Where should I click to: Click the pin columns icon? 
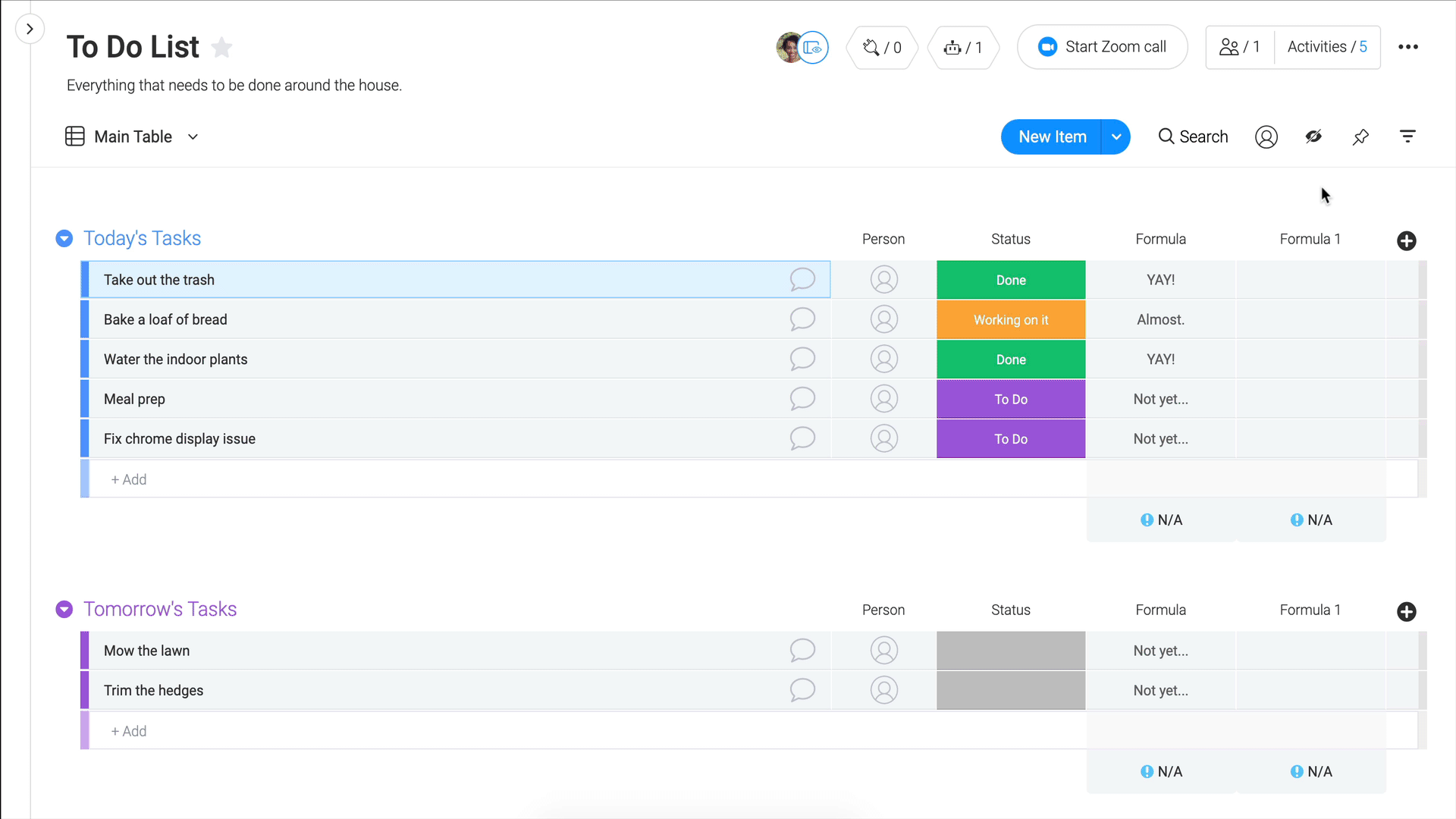pyautogui.click(x=1360, y=137)
